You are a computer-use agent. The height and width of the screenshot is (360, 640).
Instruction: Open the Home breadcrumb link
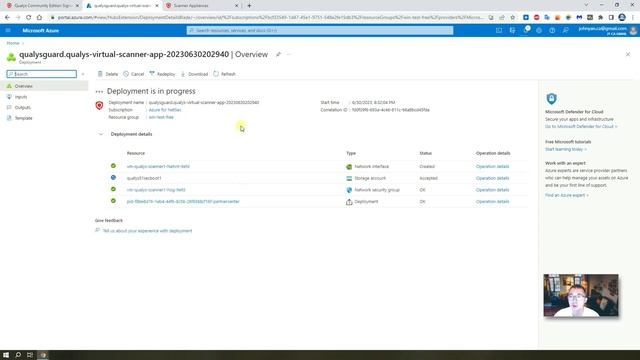pyautogui.click(x=13, y=43)
